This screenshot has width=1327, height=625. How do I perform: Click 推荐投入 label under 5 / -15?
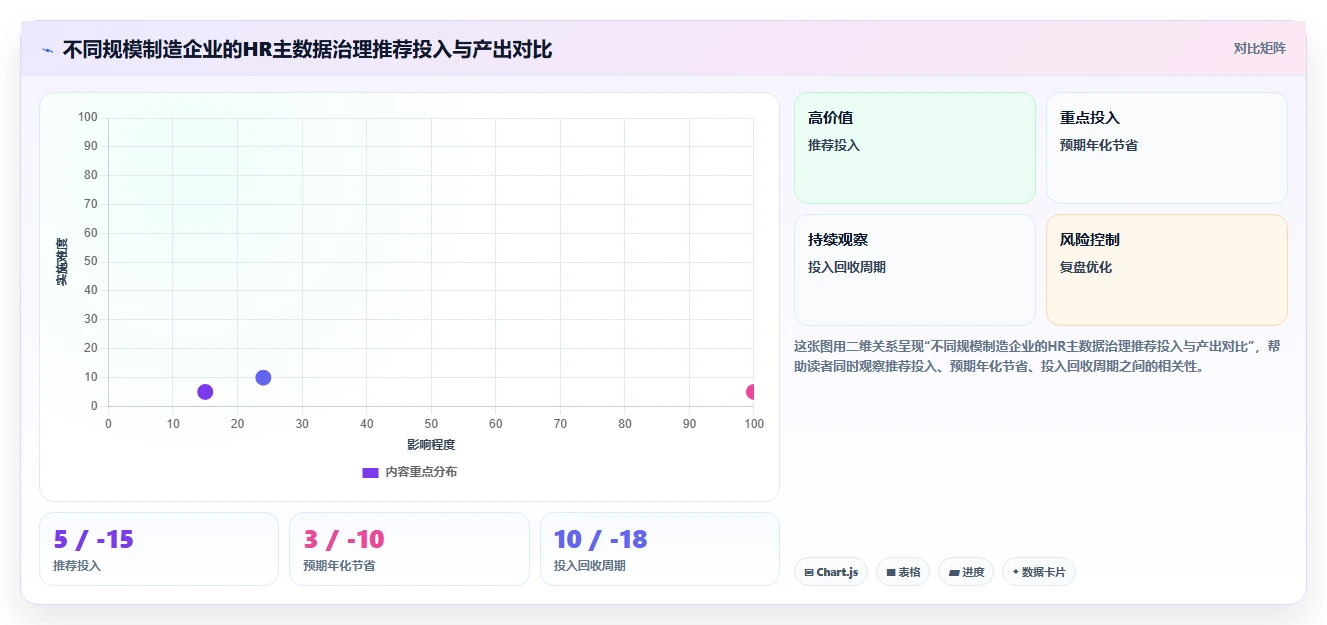(77, 566)
